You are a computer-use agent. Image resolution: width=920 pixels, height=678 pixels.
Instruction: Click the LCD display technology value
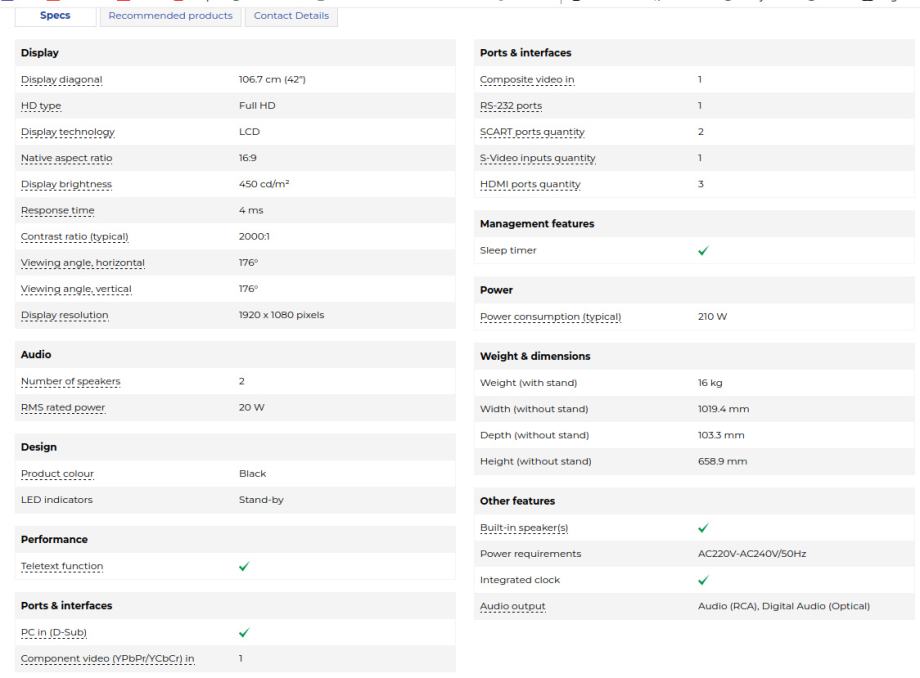pyautogui.click(x=249, y=131)
